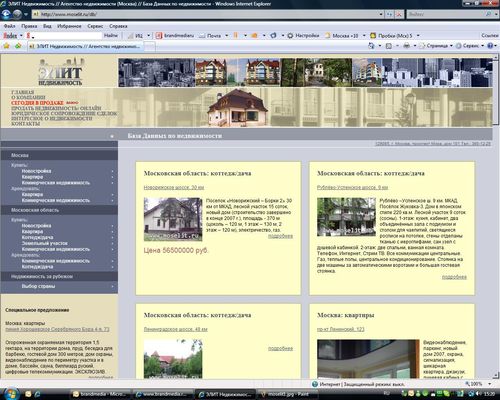Open the Сервис dropdown in command bar
500x400 pixels.
click(x=470, y=46)
